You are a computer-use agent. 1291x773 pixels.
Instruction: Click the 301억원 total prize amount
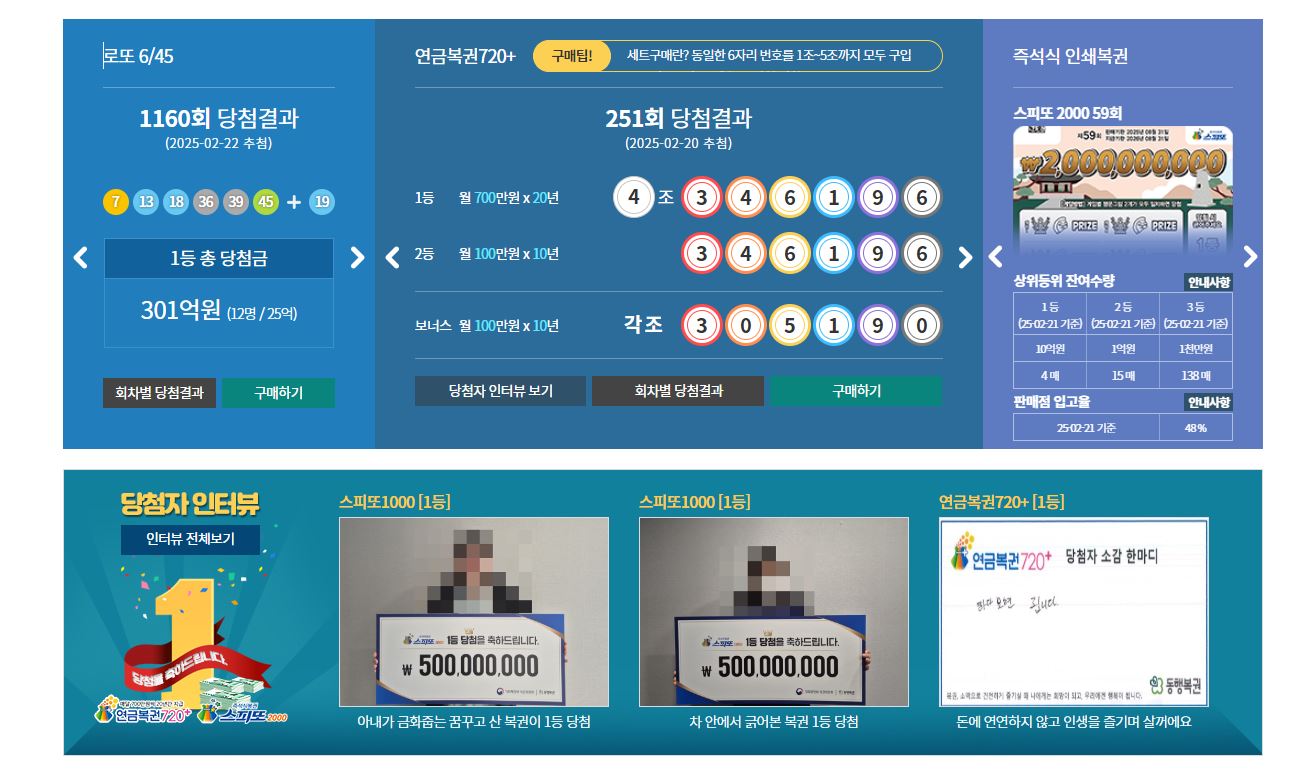[x=180, y=311]
